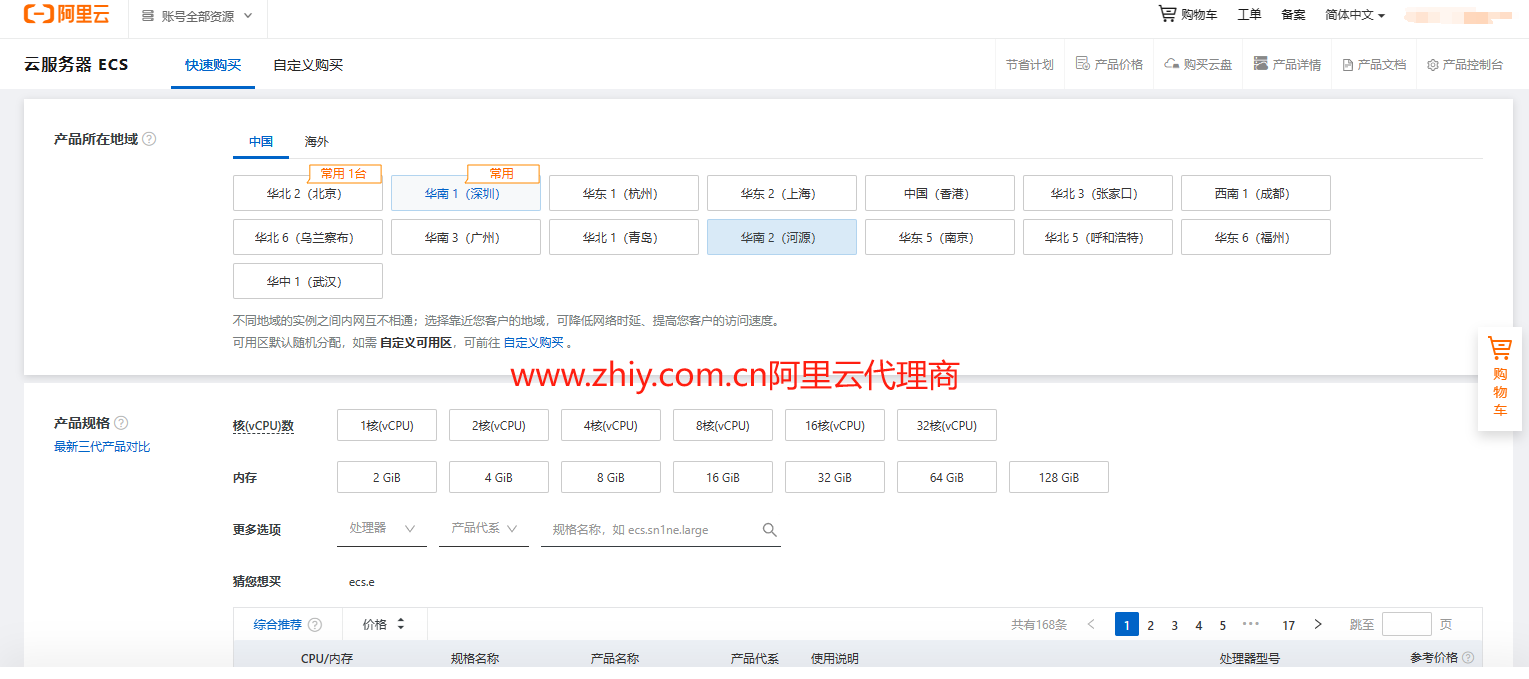Select 4核(vCPU) core count option
Viewport: 1529px width, 679px height.
click(x=610, y=426)
